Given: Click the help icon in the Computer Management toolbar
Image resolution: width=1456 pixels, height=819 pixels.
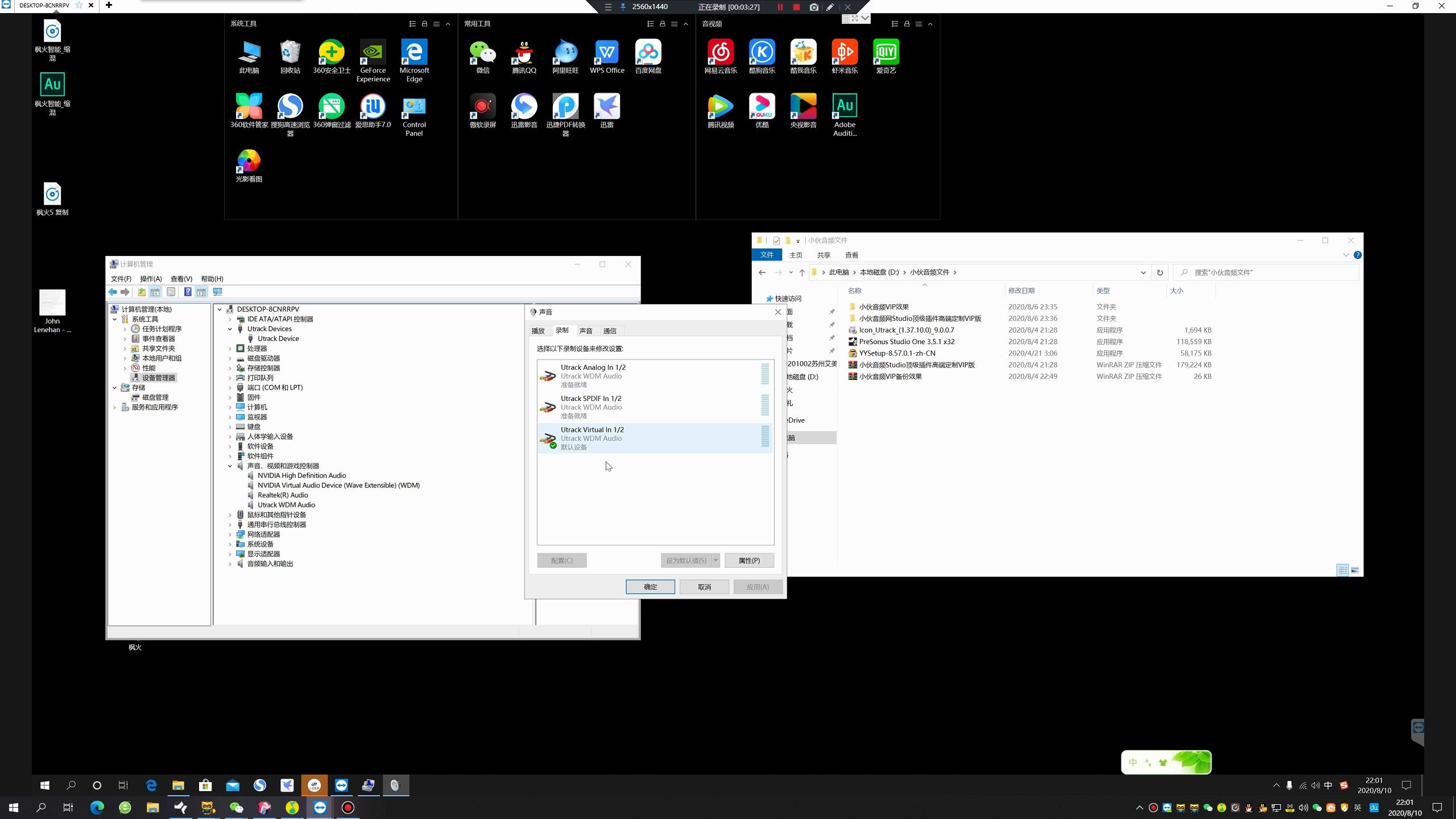Looking at the screenshot, I should click(187, 292).
